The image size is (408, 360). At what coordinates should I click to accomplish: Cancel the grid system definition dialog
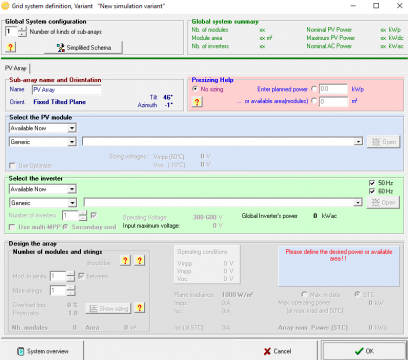277,351
